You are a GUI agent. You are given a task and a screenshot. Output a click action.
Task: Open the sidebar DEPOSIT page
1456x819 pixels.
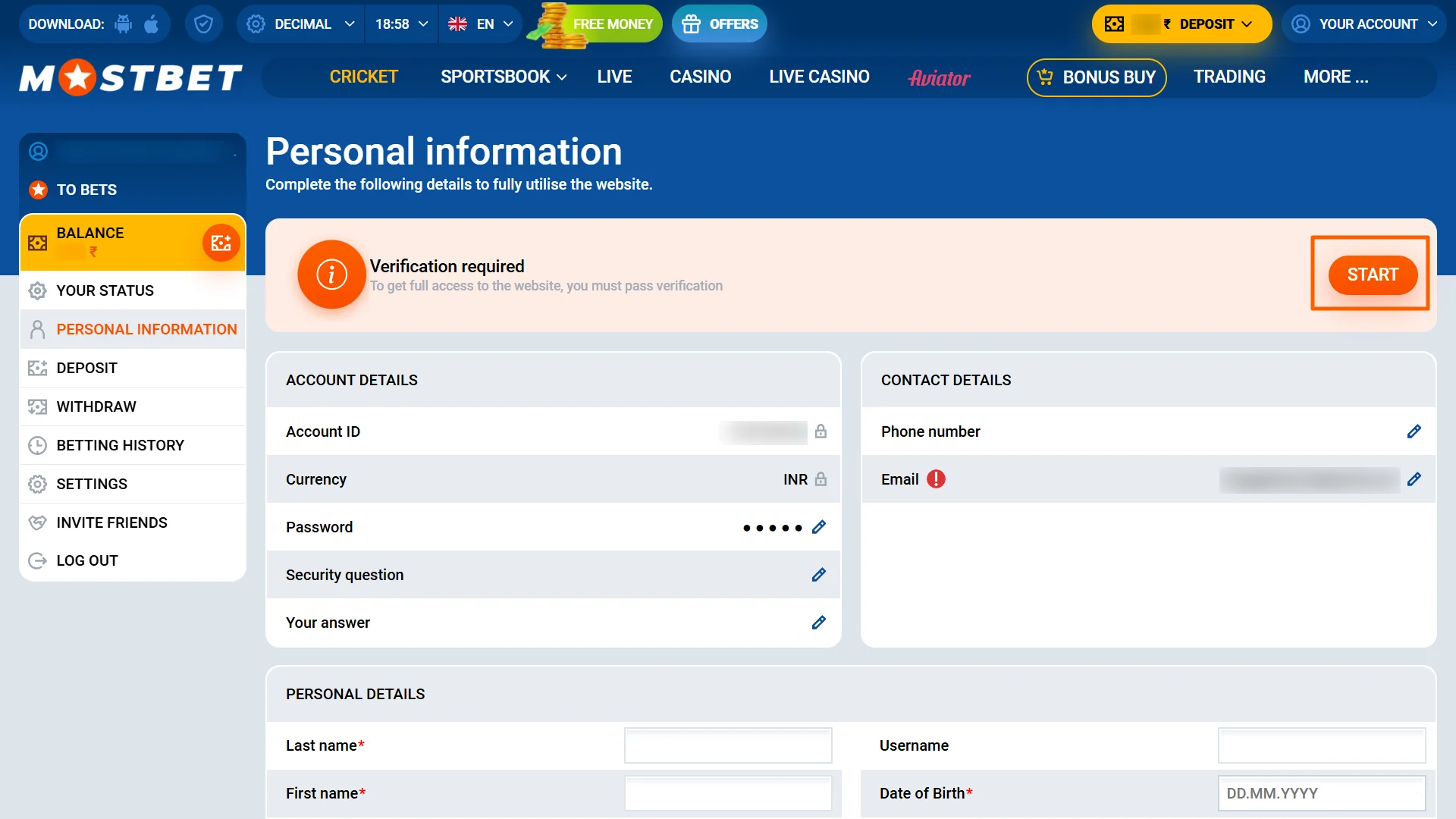(133, 368)
